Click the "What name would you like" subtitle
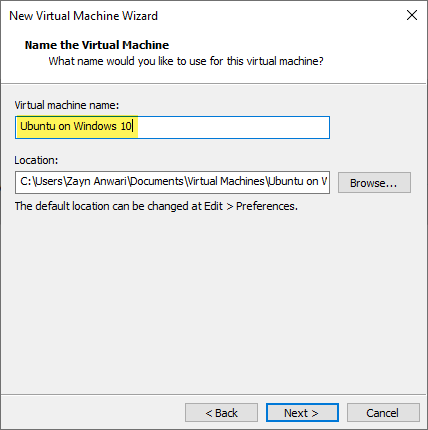This screenshot has width=428, height=430. coord(186,61)
